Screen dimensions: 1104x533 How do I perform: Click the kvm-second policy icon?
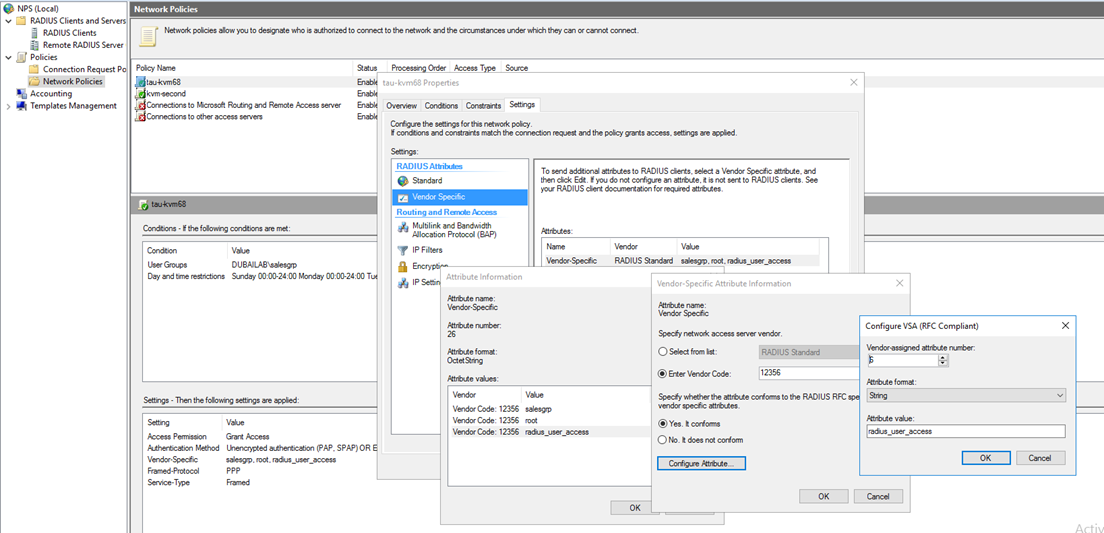point(141,93)
